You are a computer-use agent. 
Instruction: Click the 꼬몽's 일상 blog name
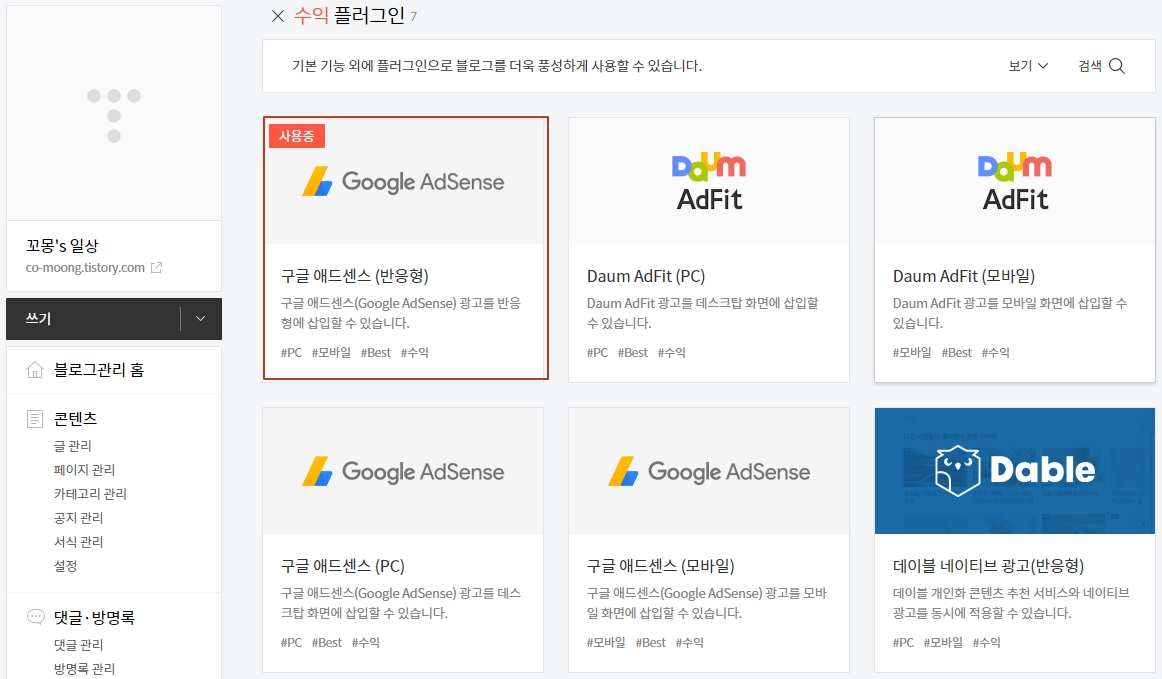(62, 245)
